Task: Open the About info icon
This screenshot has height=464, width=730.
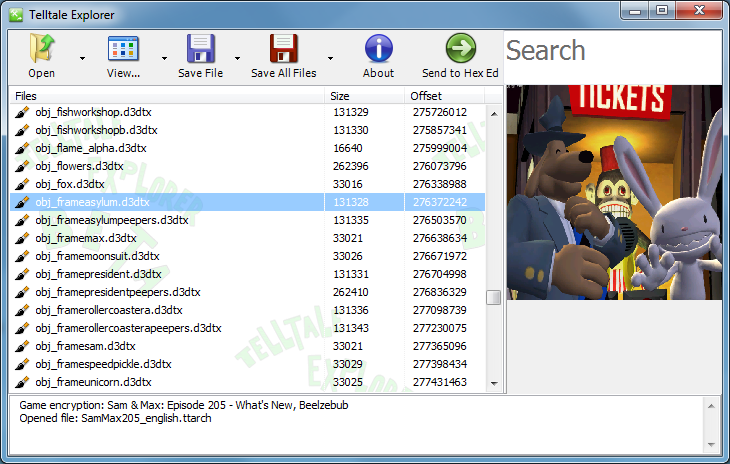Action: pos(378,48)
